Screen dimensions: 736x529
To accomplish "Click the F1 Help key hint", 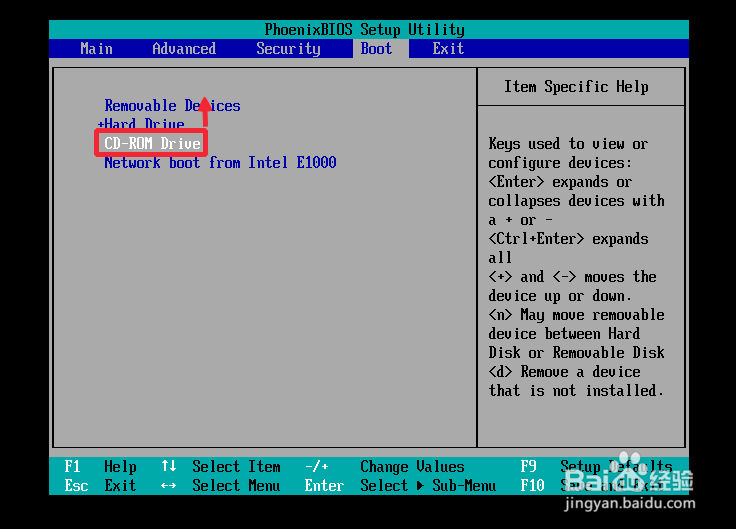I will point(100,467).
